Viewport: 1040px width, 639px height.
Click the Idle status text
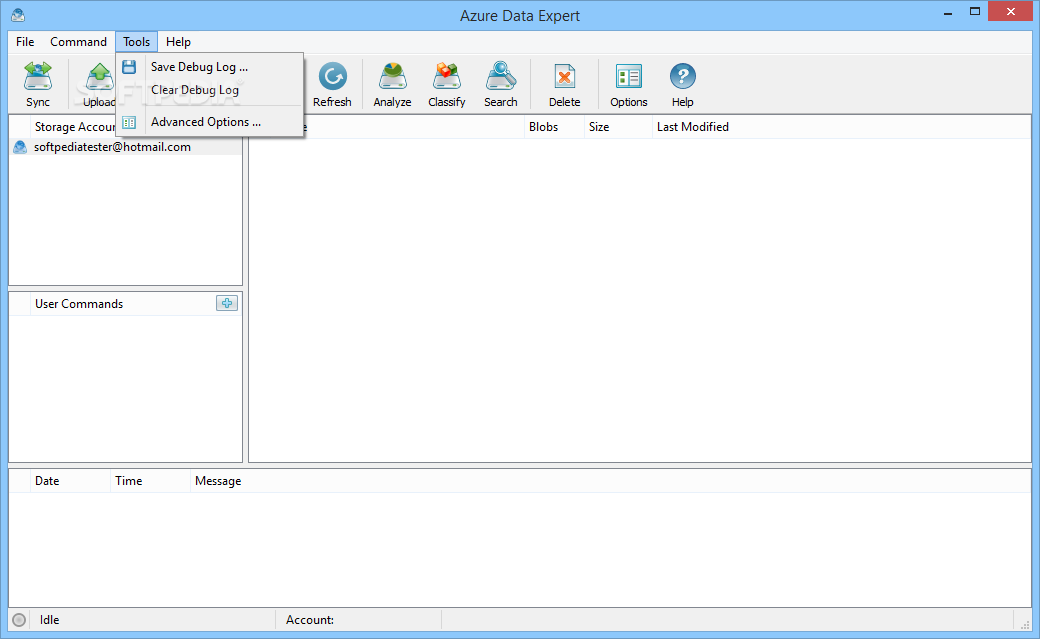pos(50,620)
